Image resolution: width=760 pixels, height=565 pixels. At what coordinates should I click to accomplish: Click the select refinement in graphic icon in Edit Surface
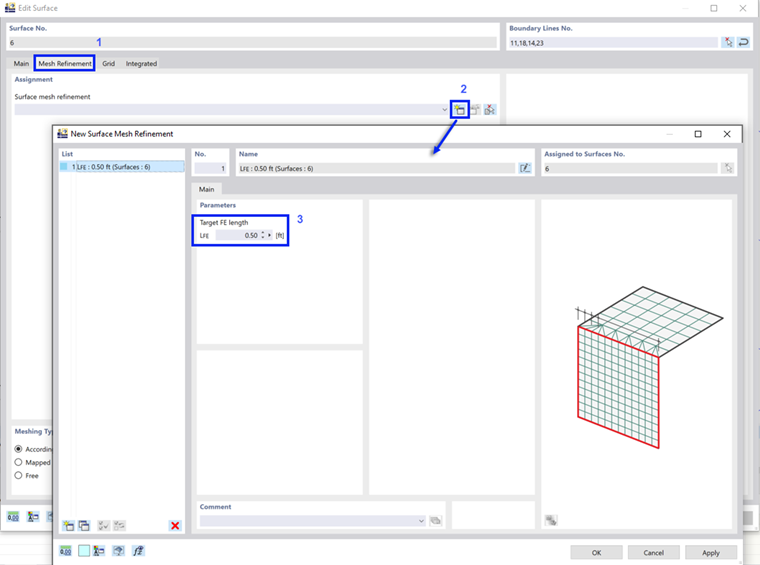point(490,110)
